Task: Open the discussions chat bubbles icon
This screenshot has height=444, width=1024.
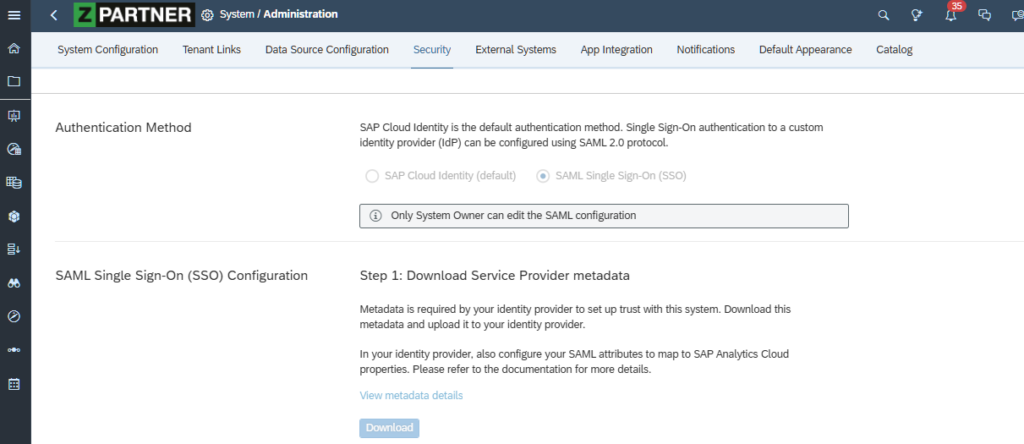Action: 985,15
